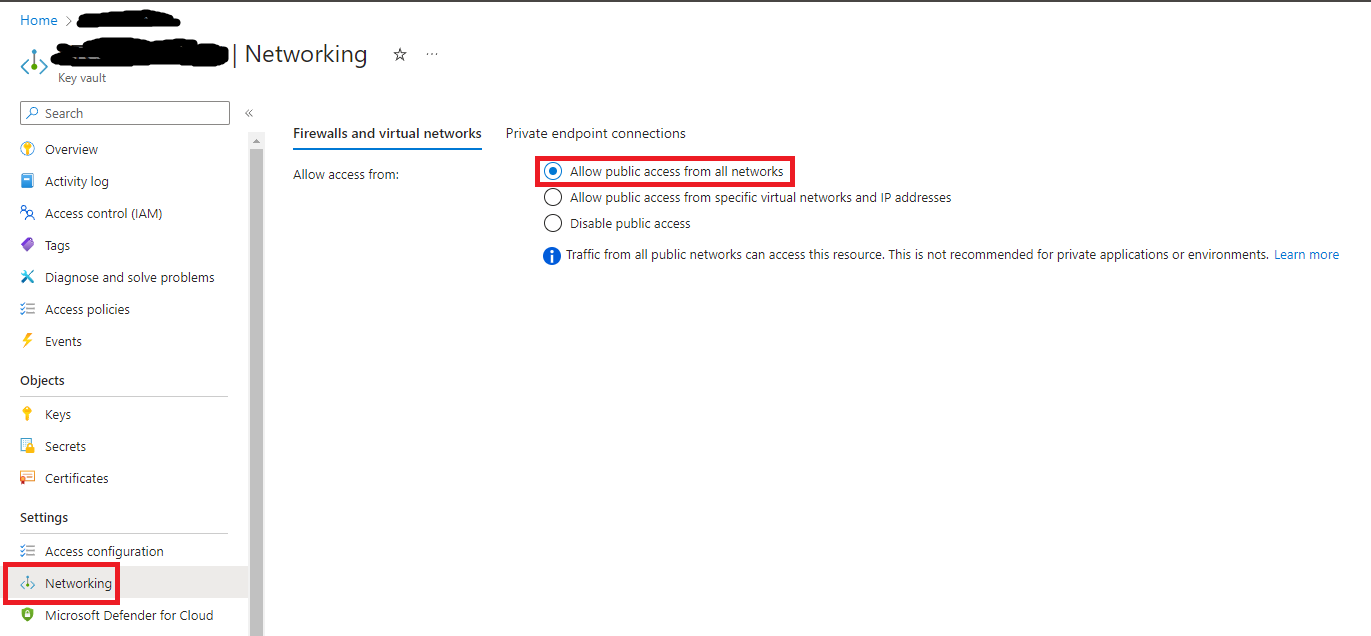Open the Certificates section
Screen dimensions: 1371x636
tap(76, 477)
